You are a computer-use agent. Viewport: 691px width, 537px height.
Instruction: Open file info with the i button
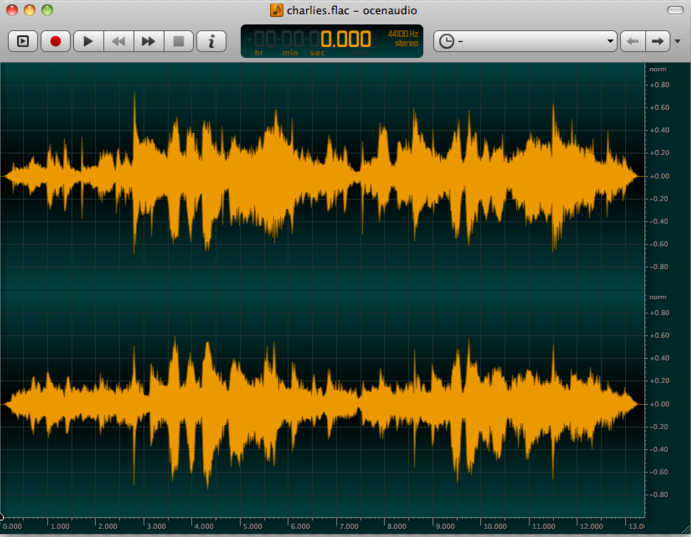click(212, 41)
